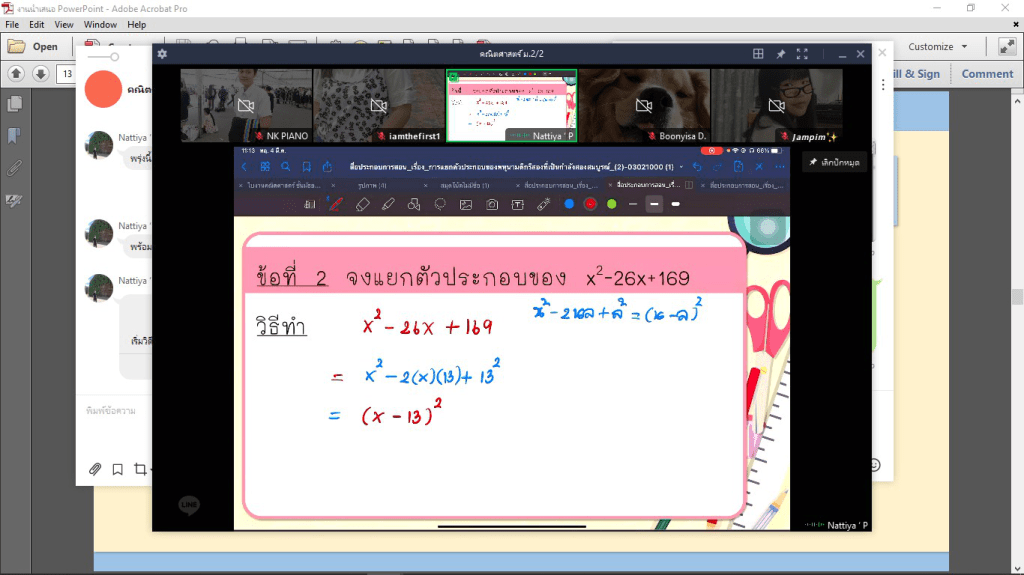
Task: Switch call to grid view layout
Action: tap(758, 54)
